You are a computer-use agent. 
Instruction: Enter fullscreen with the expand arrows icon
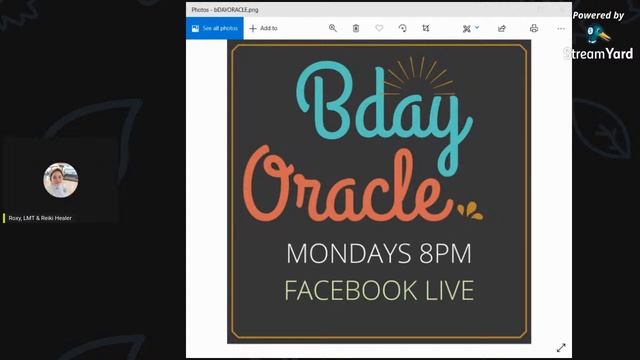[561, 347]
